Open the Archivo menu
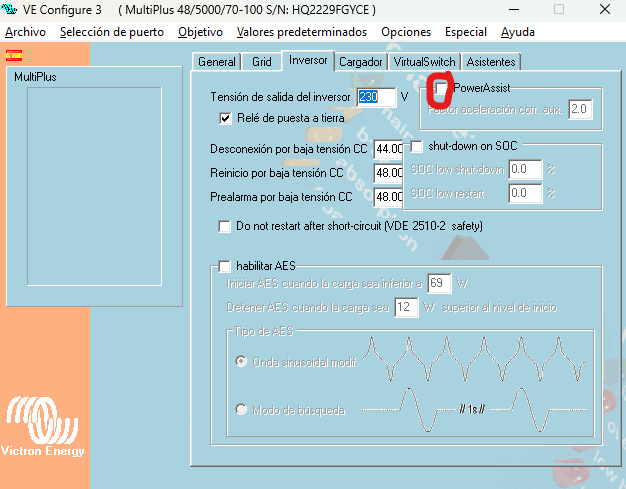The width and height of the screenshot is (626, 489). [25, 32]
